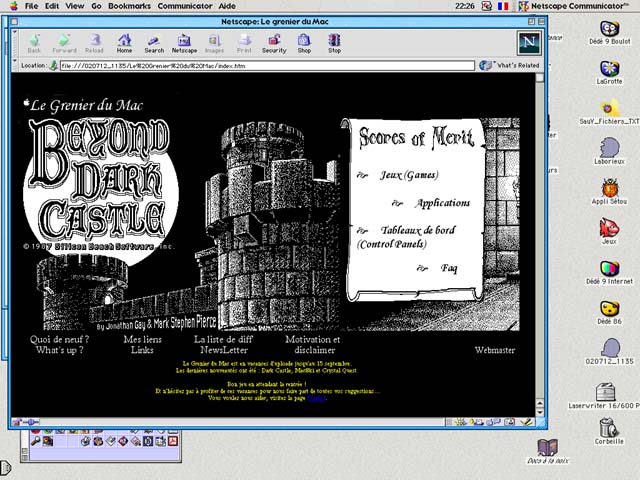Collapse the navigation toolbar triangle
640x480 pixels.
click(15, 32)
